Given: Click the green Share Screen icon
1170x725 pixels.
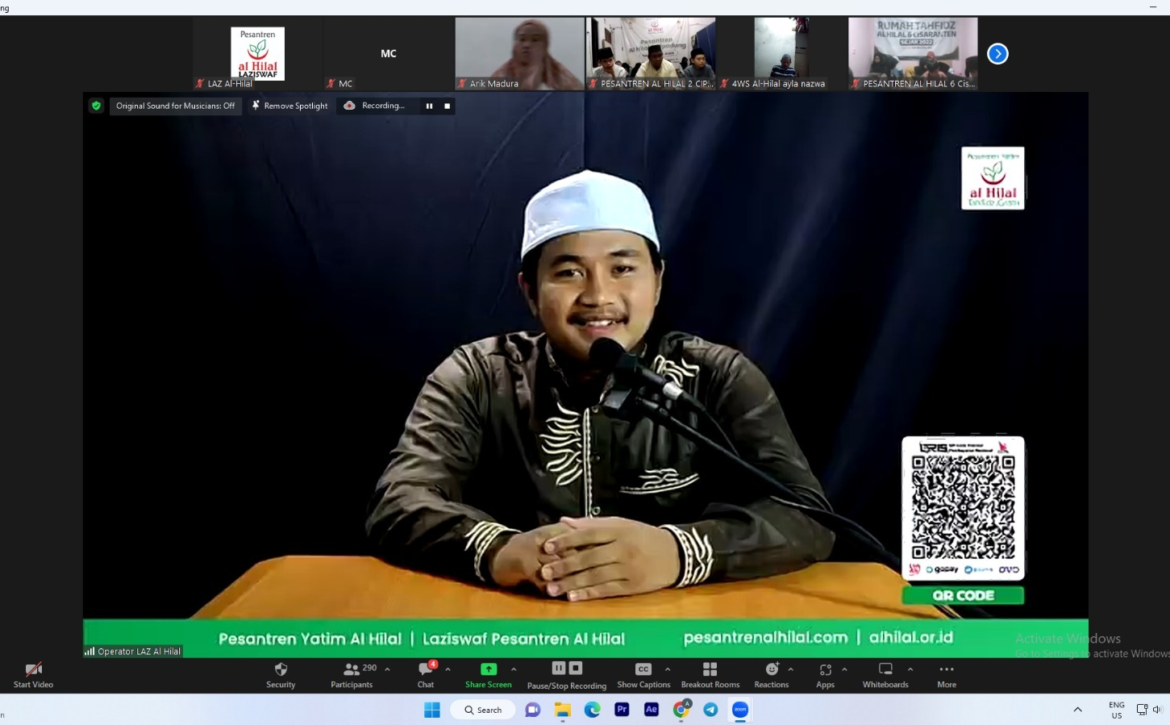Looking at the screenshot, I should tap(488, 669).
